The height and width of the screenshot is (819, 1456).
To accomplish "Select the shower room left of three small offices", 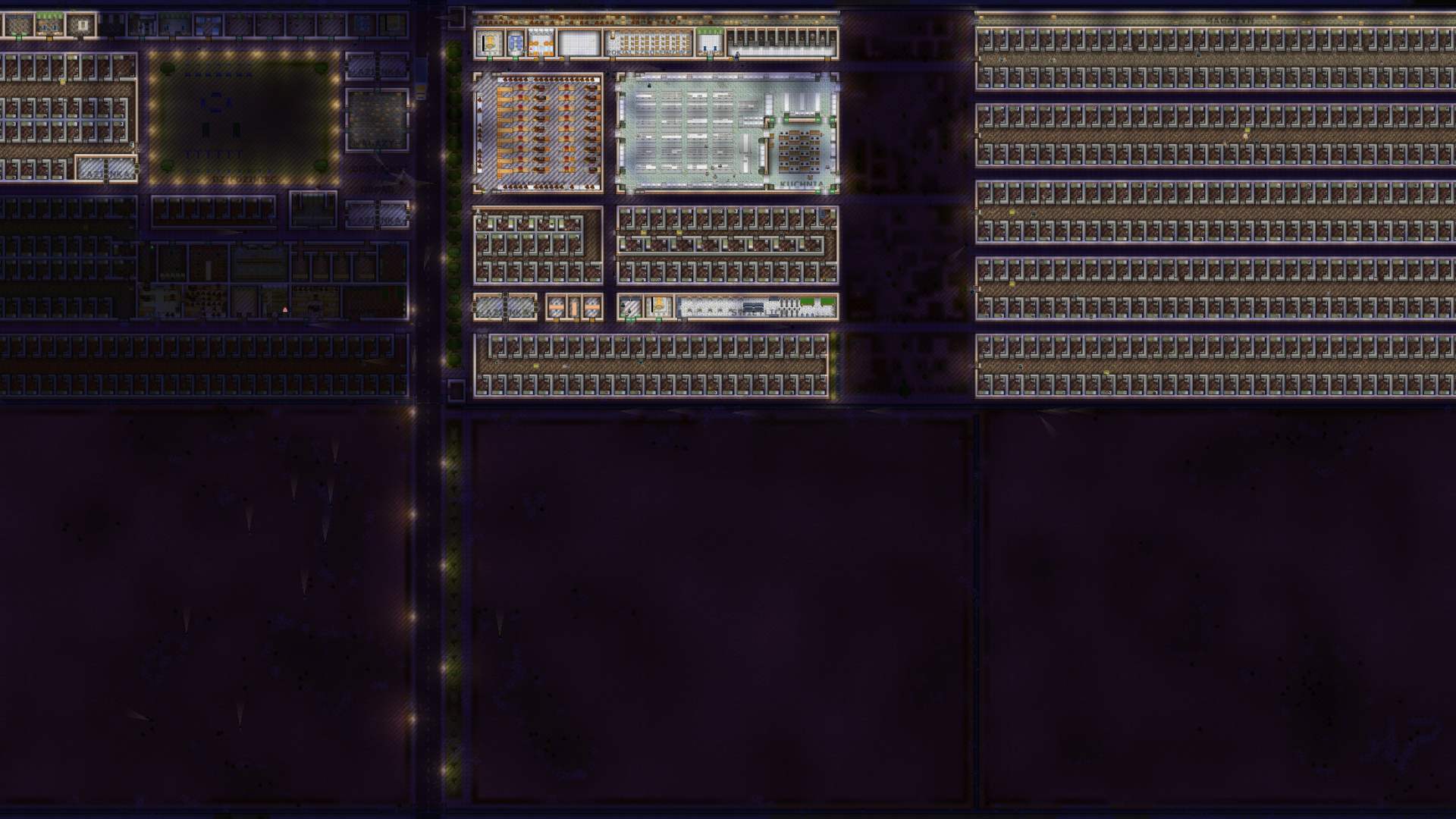I will 505,307.
